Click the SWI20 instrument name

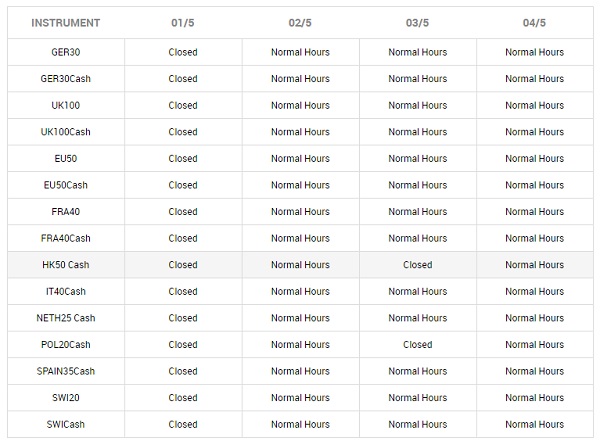[x=66, y=398]
